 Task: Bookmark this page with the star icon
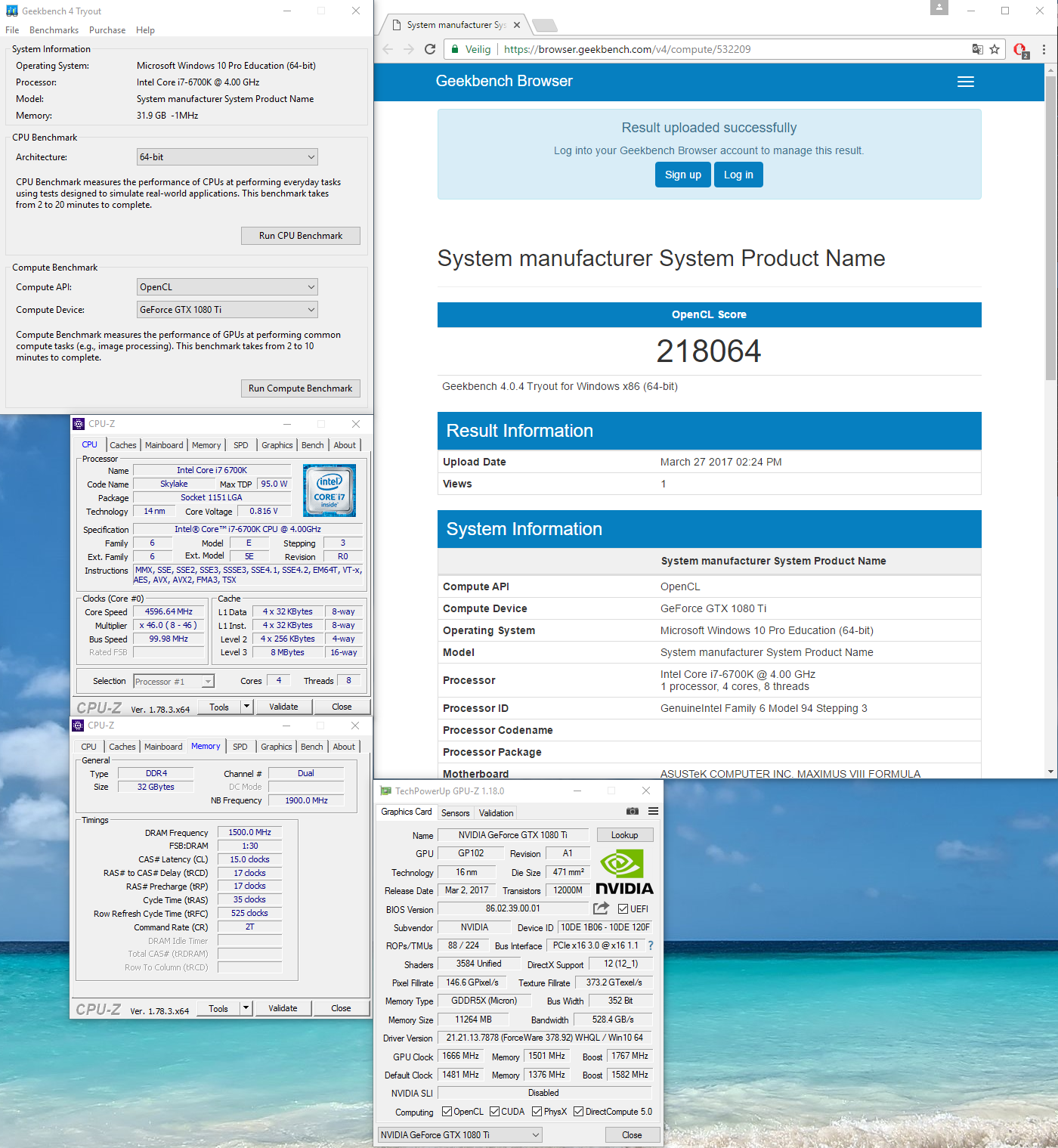click(x=995, y=49)
